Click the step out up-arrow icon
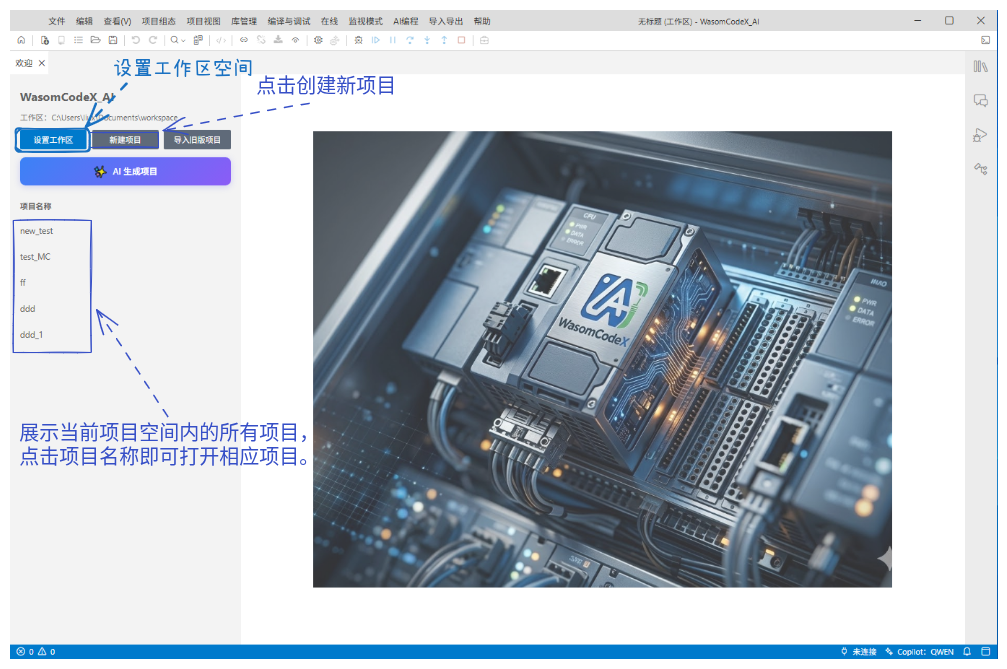This screenshot has width=1007, height=669. click(444, 40)
